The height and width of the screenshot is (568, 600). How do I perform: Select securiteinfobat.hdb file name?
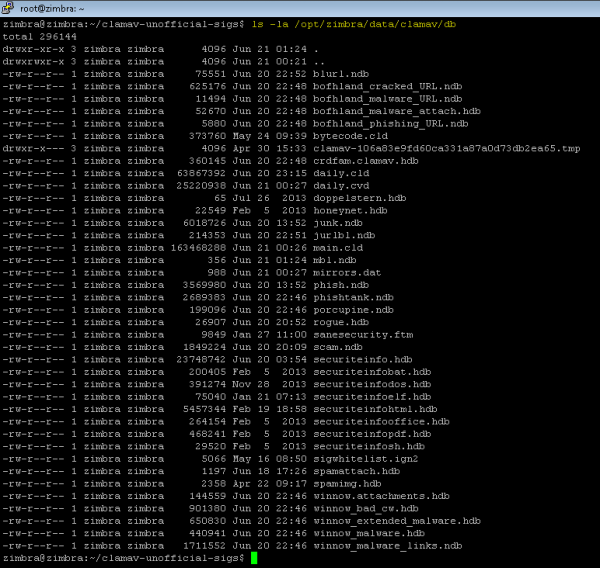coord(372,372)
